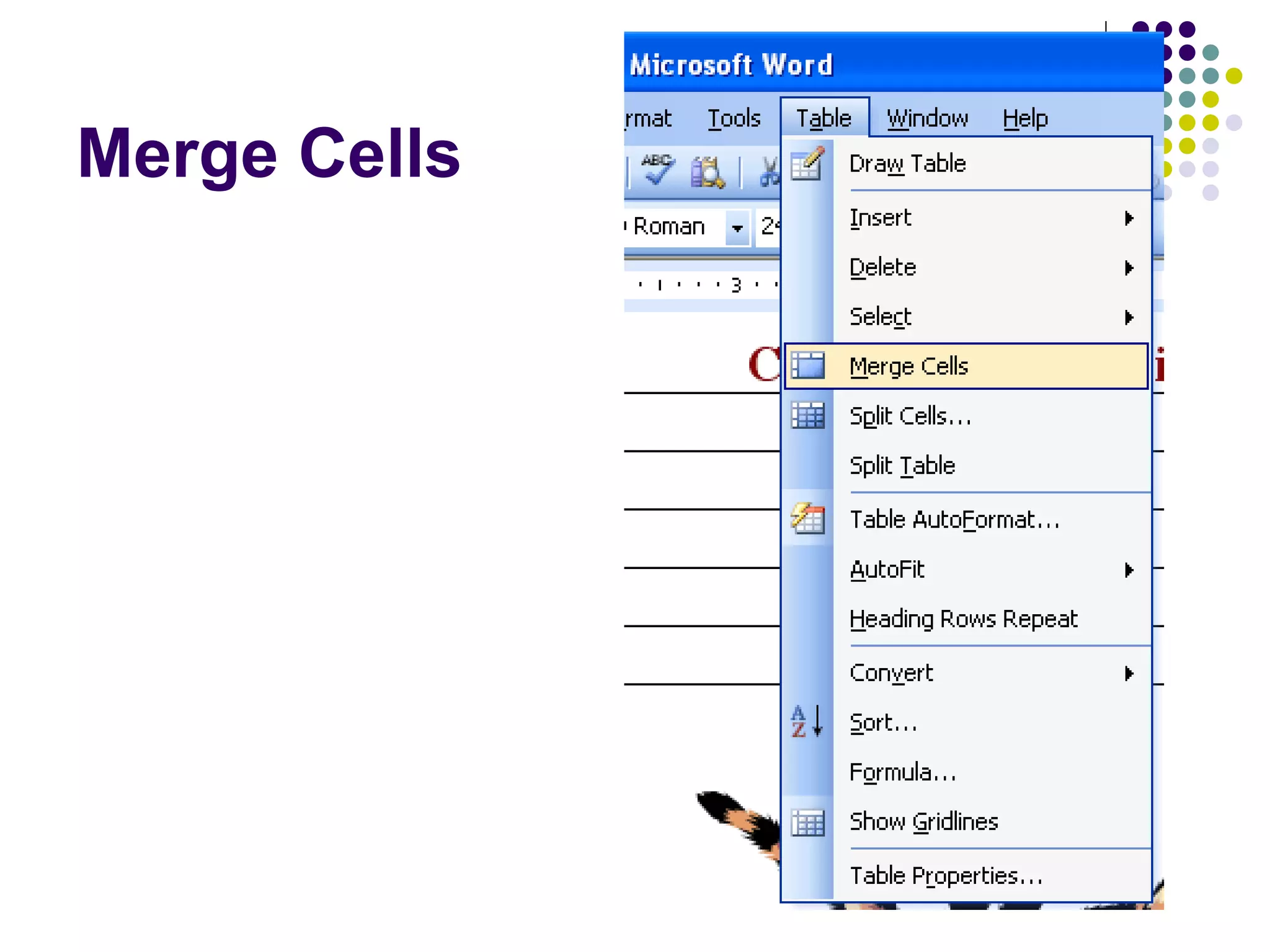Open Table Properties... entry

(x=966, y=876)
